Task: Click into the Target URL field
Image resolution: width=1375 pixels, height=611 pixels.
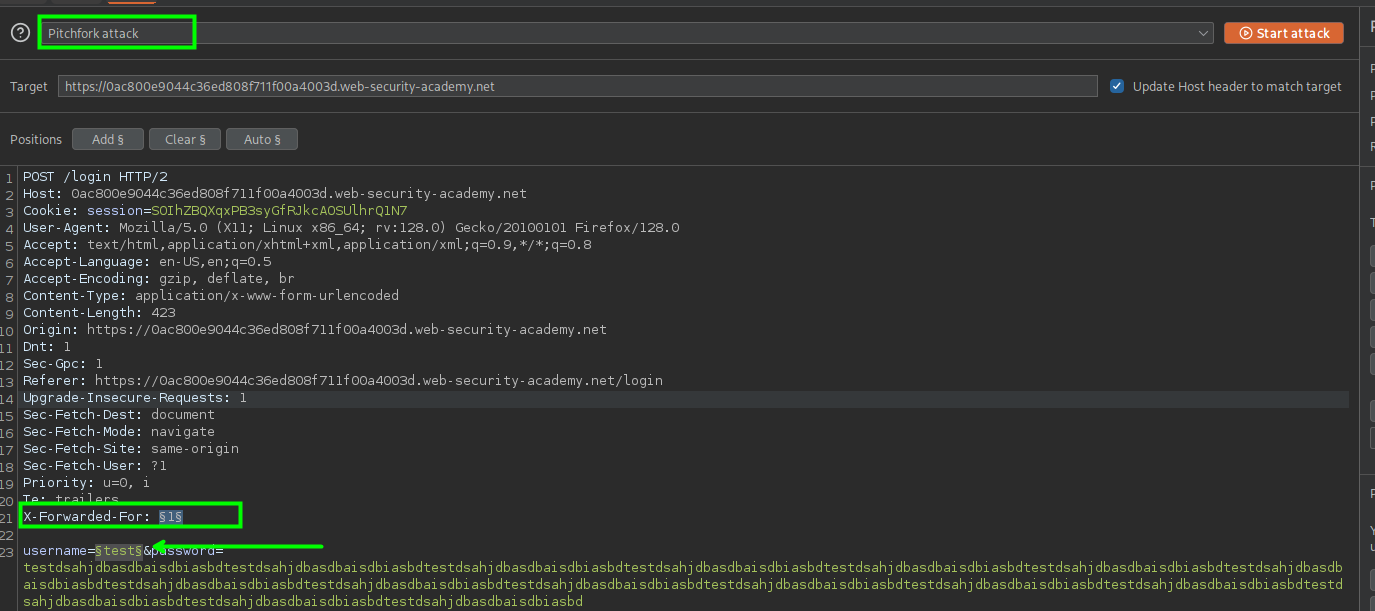Action: (x=577, y=86)
